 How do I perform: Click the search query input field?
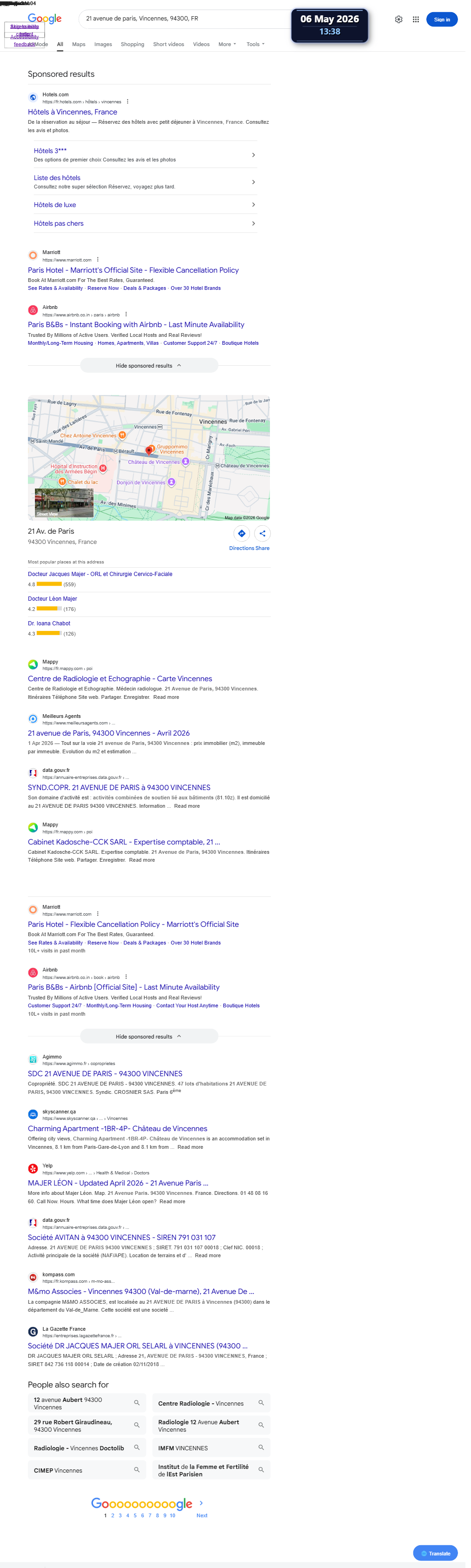click(x=186, y=19)
